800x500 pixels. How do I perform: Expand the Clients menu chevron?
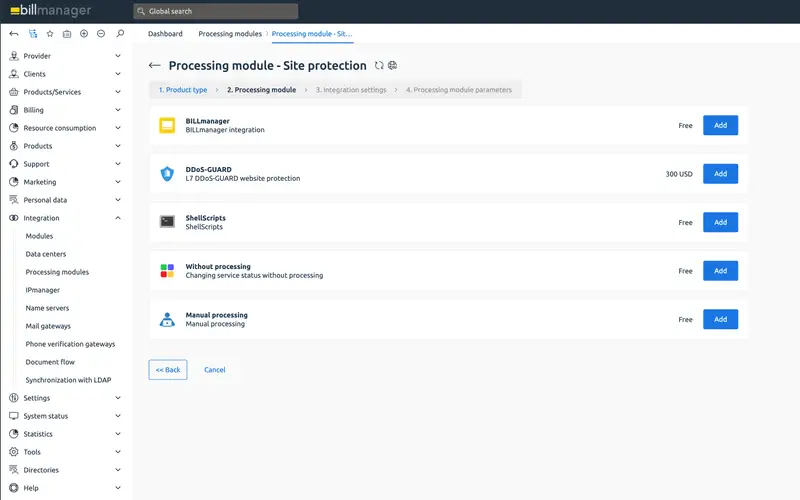[x=118, y=74]
